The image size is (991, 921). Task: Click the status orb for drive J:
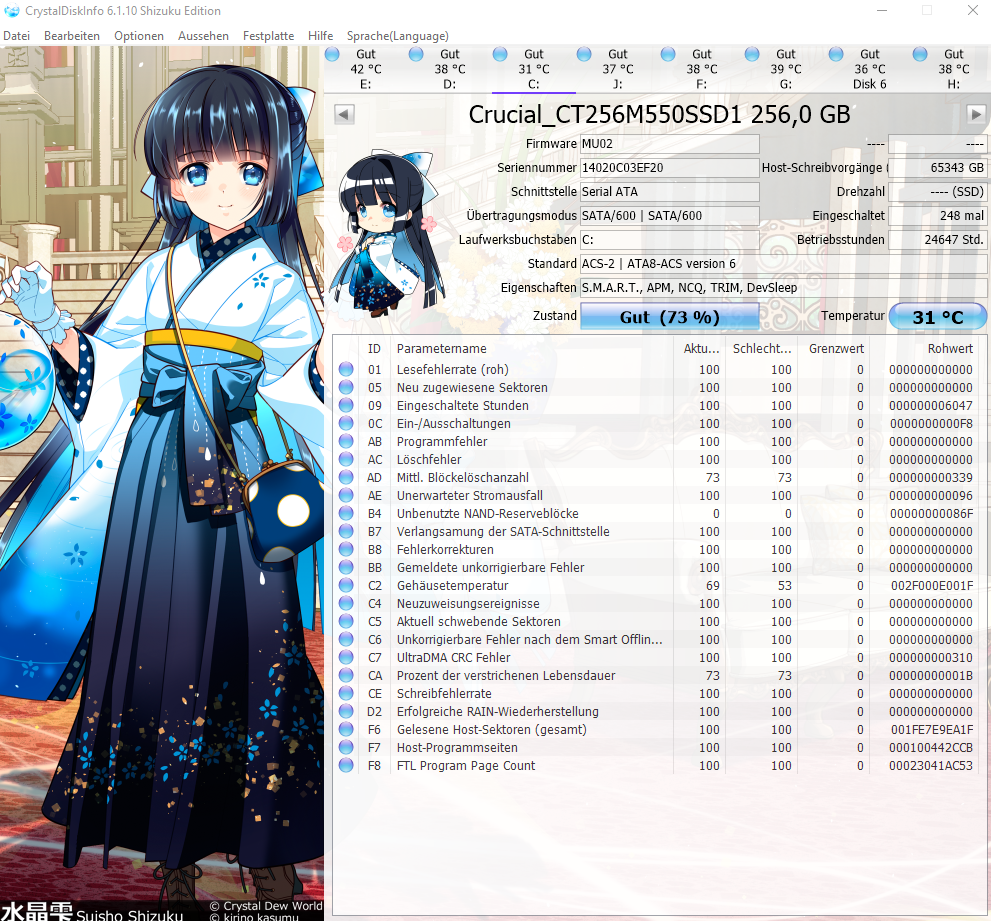(584, 54)
